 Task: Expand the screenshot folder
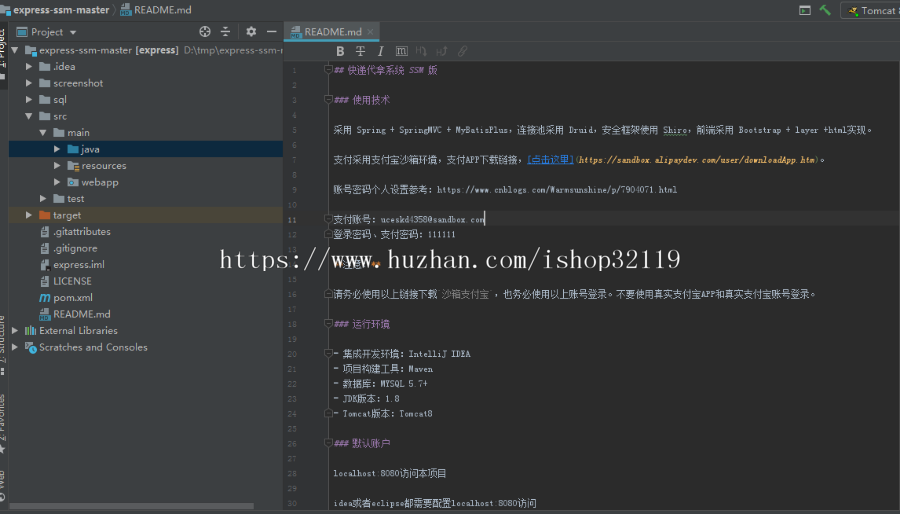pos(29,83)
